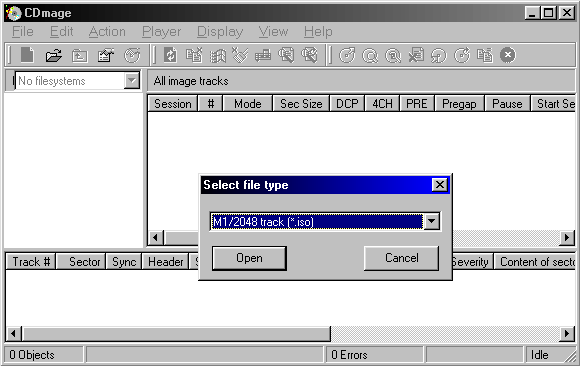This screenshot has width=580, height=366.
Task: Click the Header column header
Action: tap(165, 262)
